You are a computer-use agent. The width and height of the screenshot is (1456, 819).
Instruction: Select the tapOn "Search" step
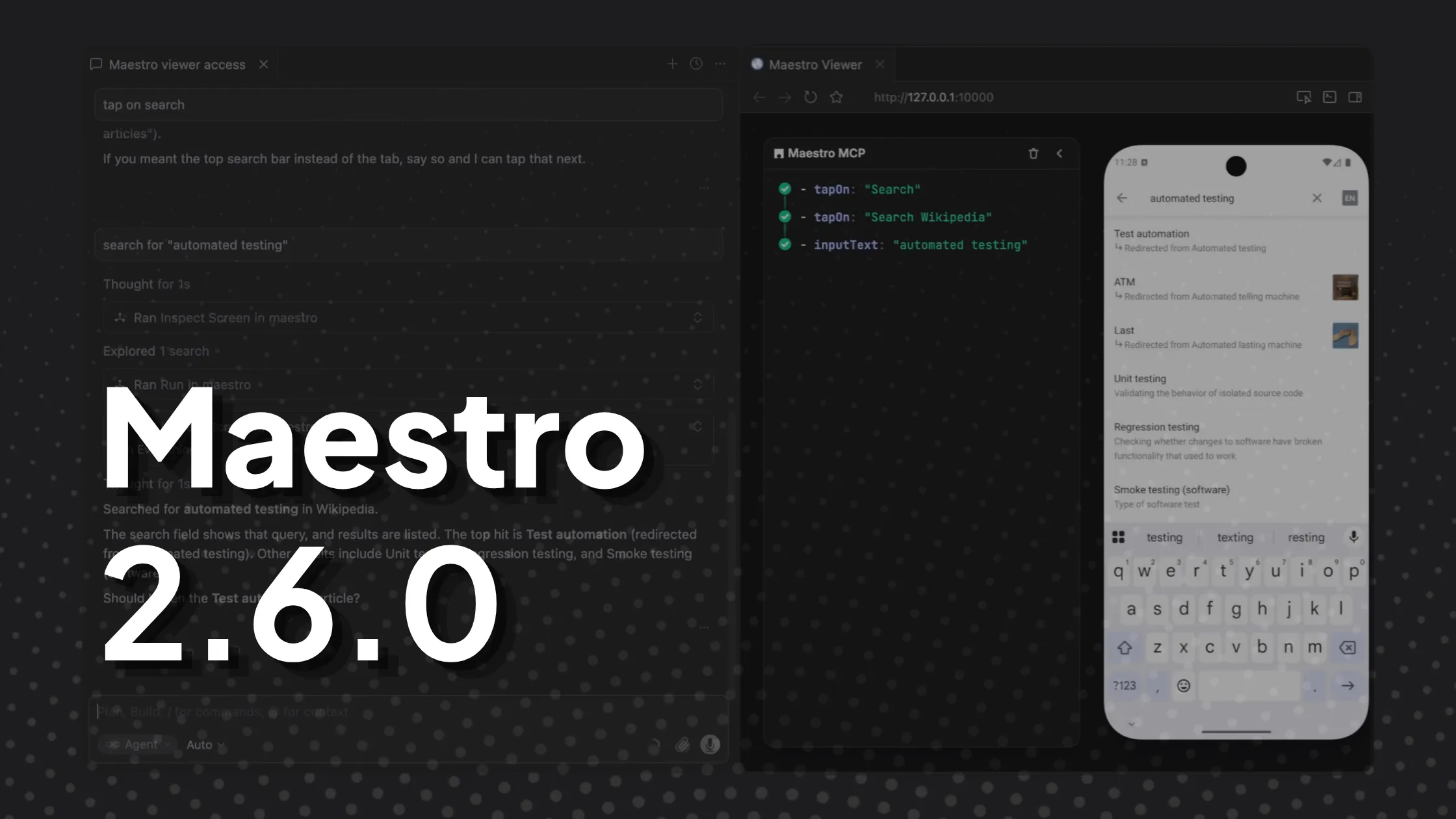[861, 189]
